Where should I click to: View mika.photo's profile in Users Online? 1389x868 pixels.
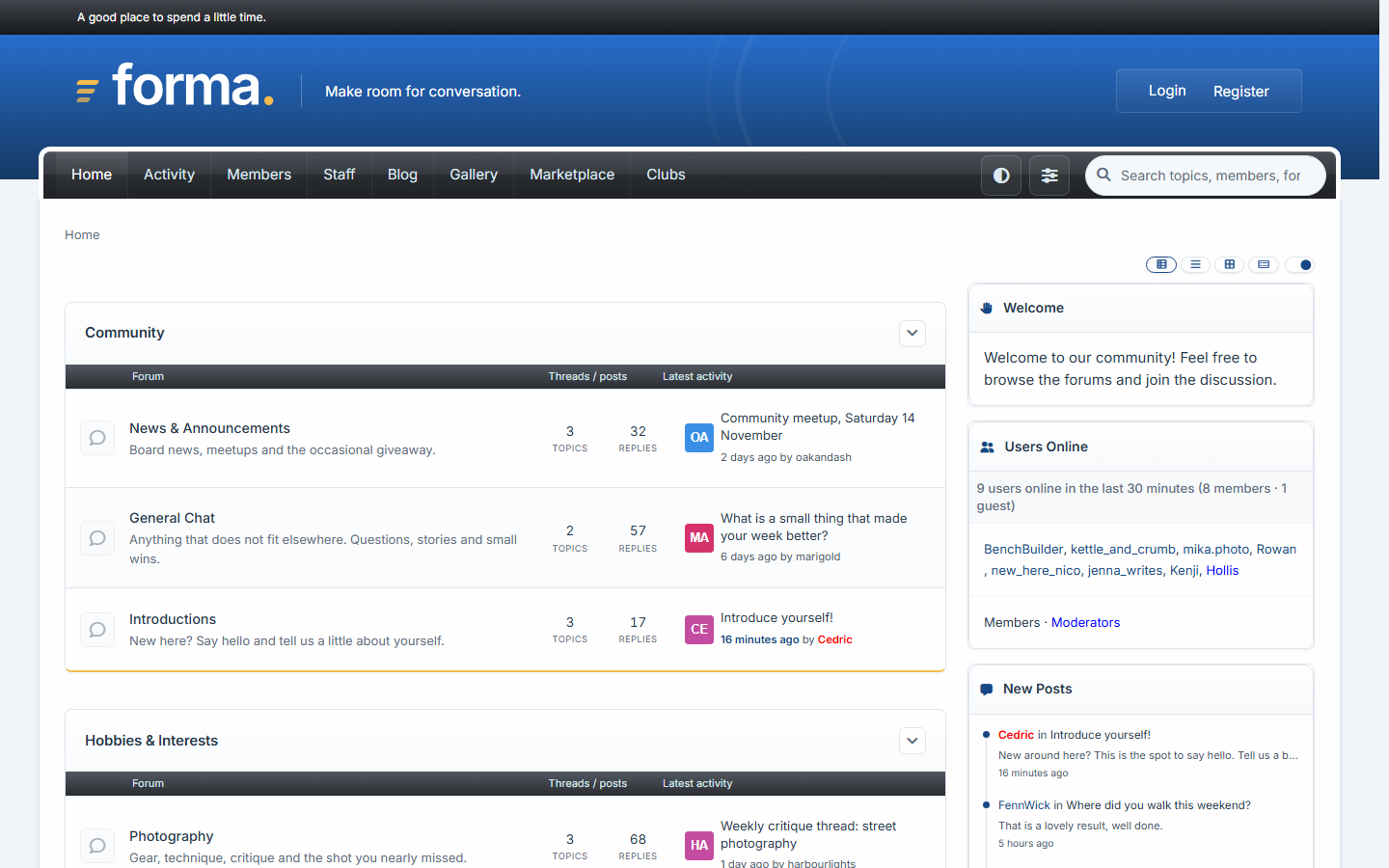click(1215, 549)
